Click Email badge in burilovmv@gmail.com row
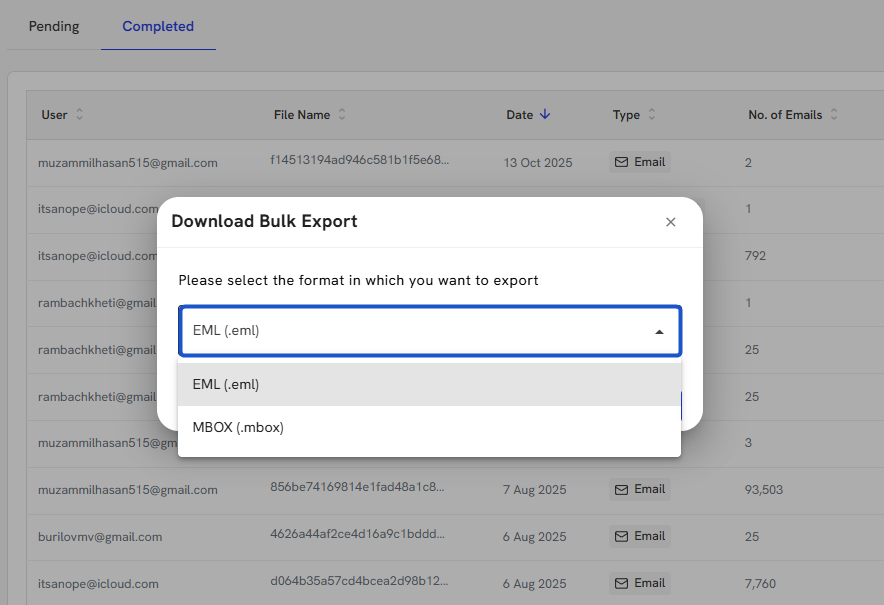The width and height of the screenshot is (884, 605). (x=640, y=536)
